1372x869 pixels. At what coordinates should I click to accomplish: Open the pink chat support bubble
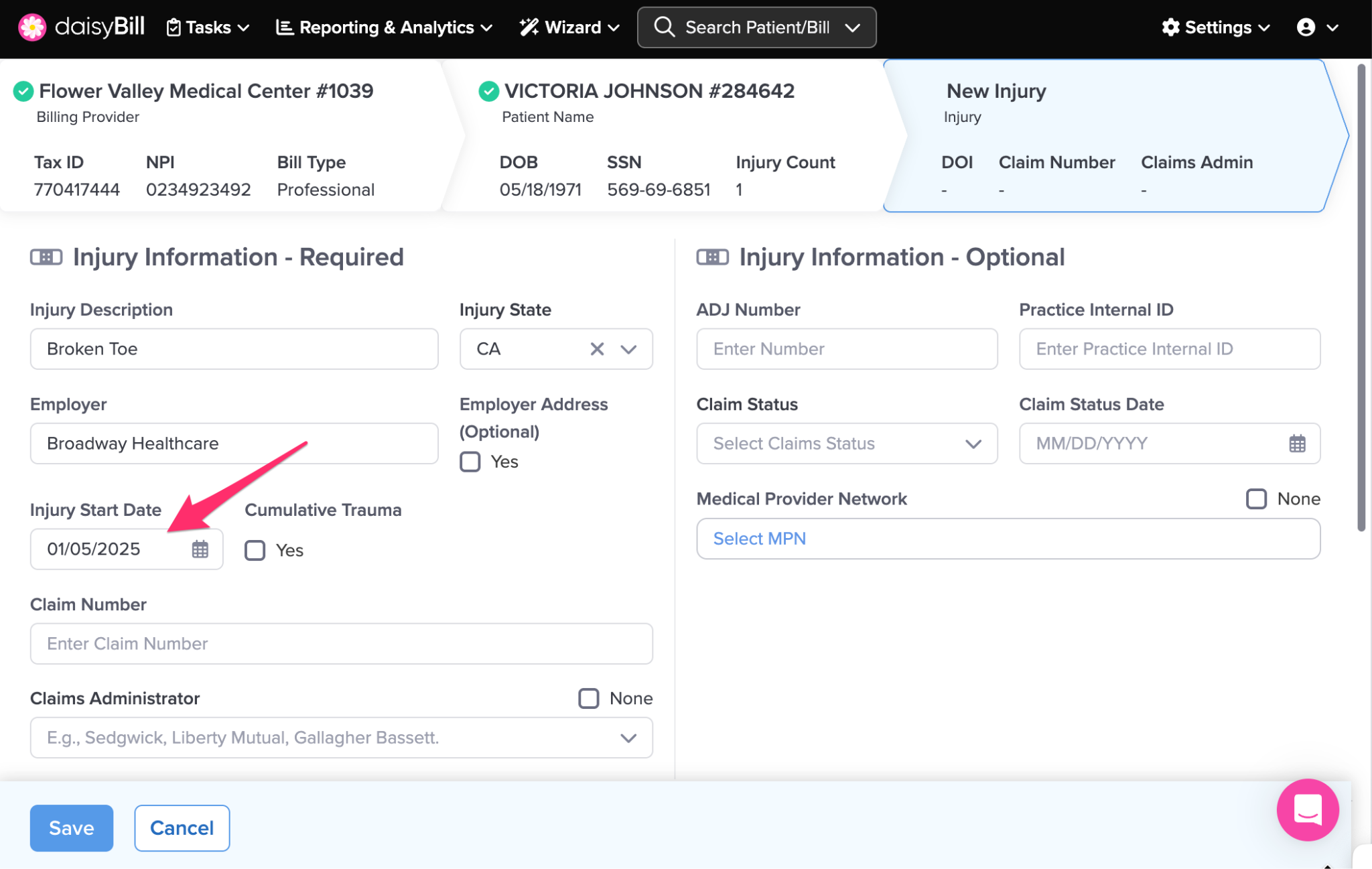point(1306,809)
